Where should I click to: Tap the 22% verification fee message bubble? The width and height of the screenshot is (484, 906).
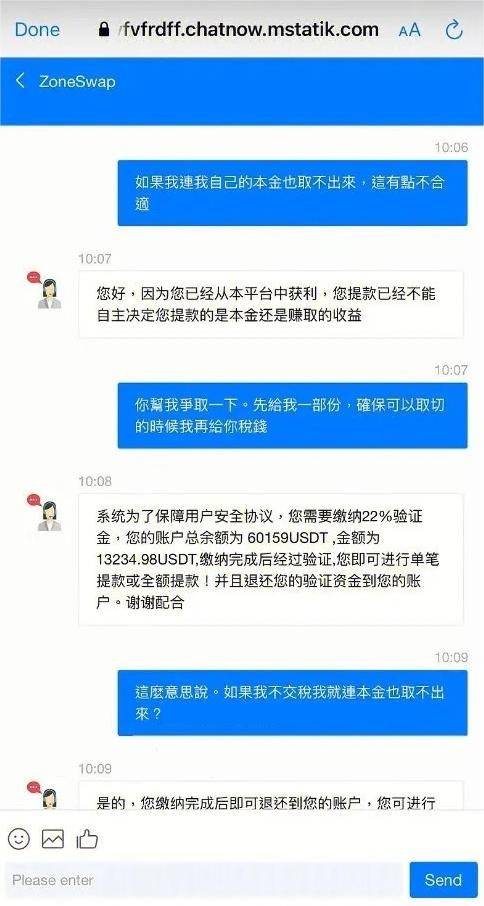[271, 559]
